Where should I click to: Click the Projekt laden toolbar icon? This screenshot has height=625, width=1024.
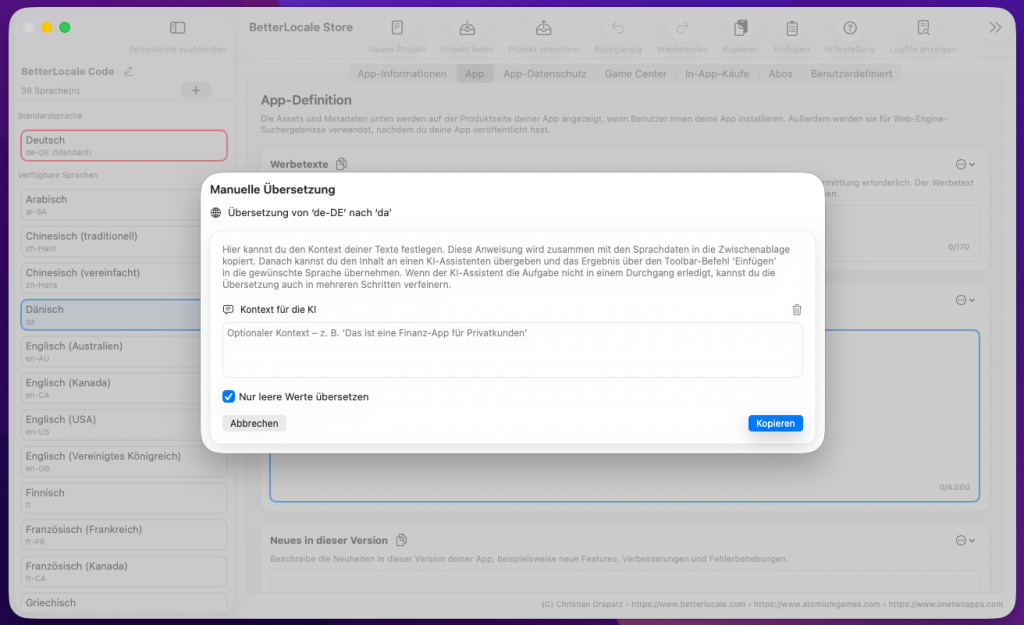pyautogui.click(x=467, y=28)
